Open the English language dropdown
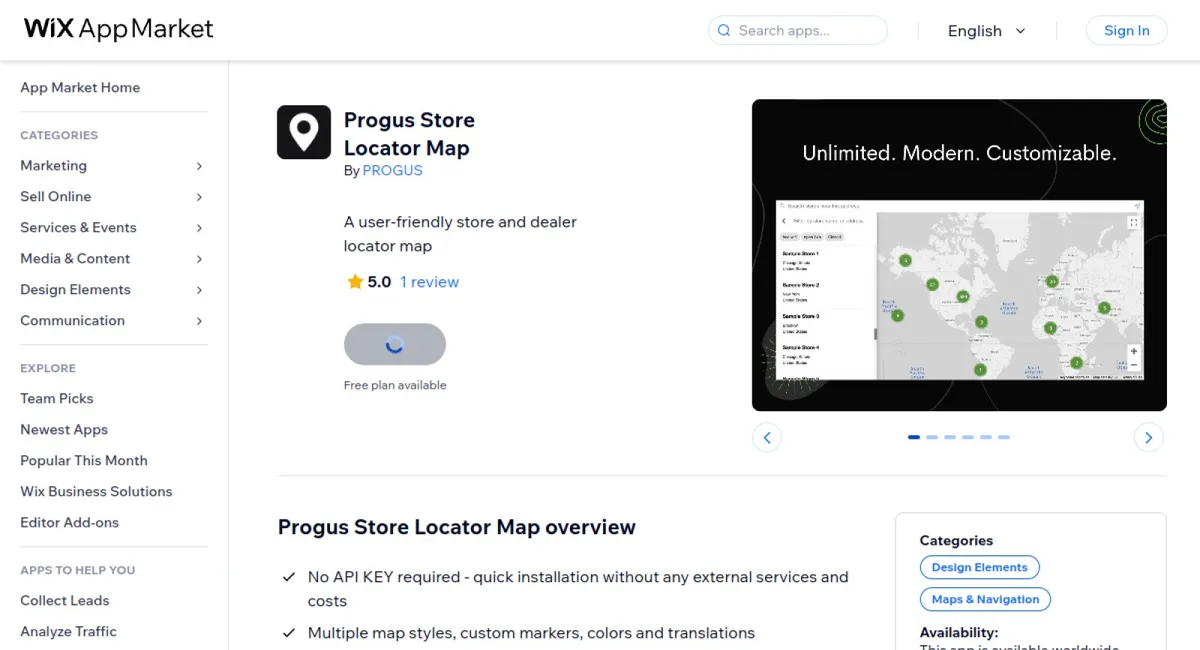The height and width of the screenshot is (650, 1200). (x=986, y=31)
